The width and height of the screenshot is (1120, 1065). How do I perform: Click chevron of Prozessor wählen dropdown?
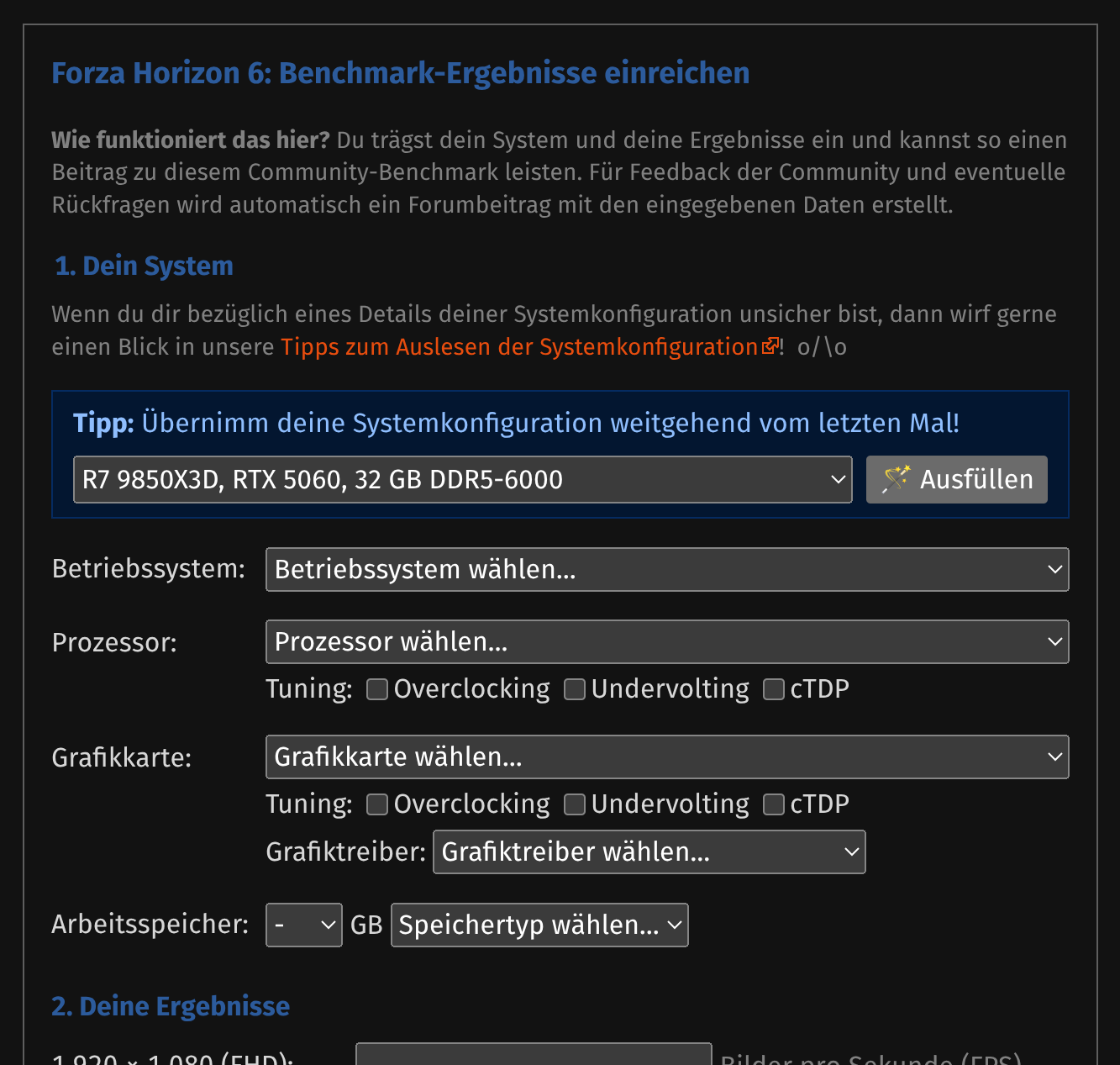[1055, 642]
